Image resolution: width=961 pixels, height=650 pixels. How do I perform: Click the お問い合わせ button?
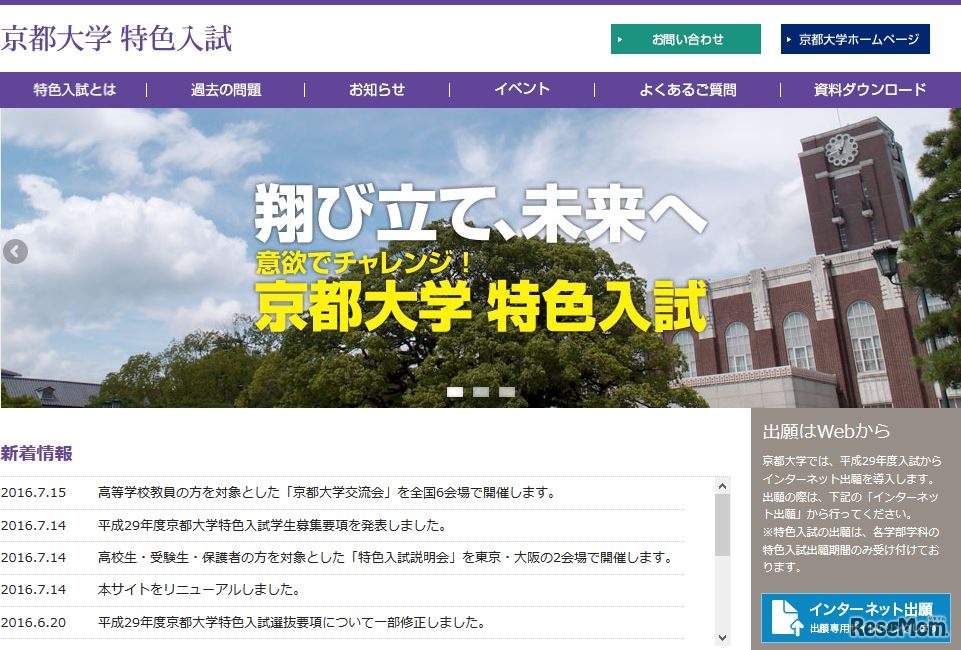tap(685, 38)
